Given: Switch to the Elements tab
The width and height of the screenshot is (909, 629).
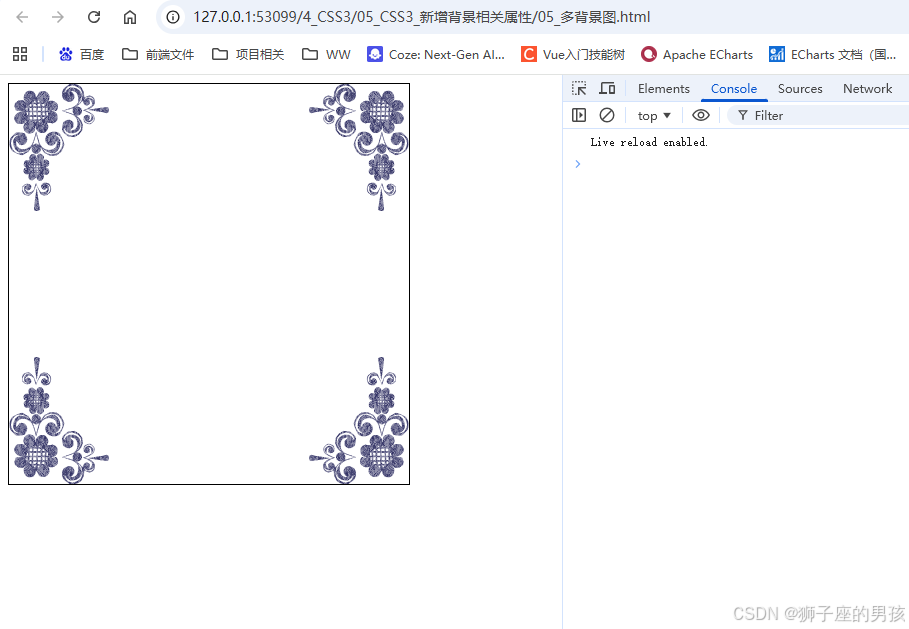Looking at the screenshot, I should tap(664, 89).
